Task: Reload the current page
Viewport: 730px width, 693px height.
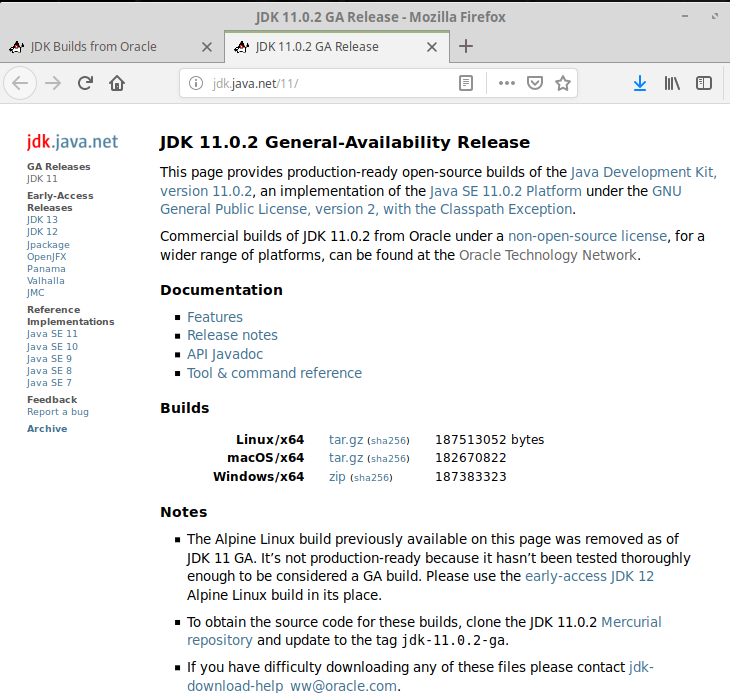Action: coord(85,83)
